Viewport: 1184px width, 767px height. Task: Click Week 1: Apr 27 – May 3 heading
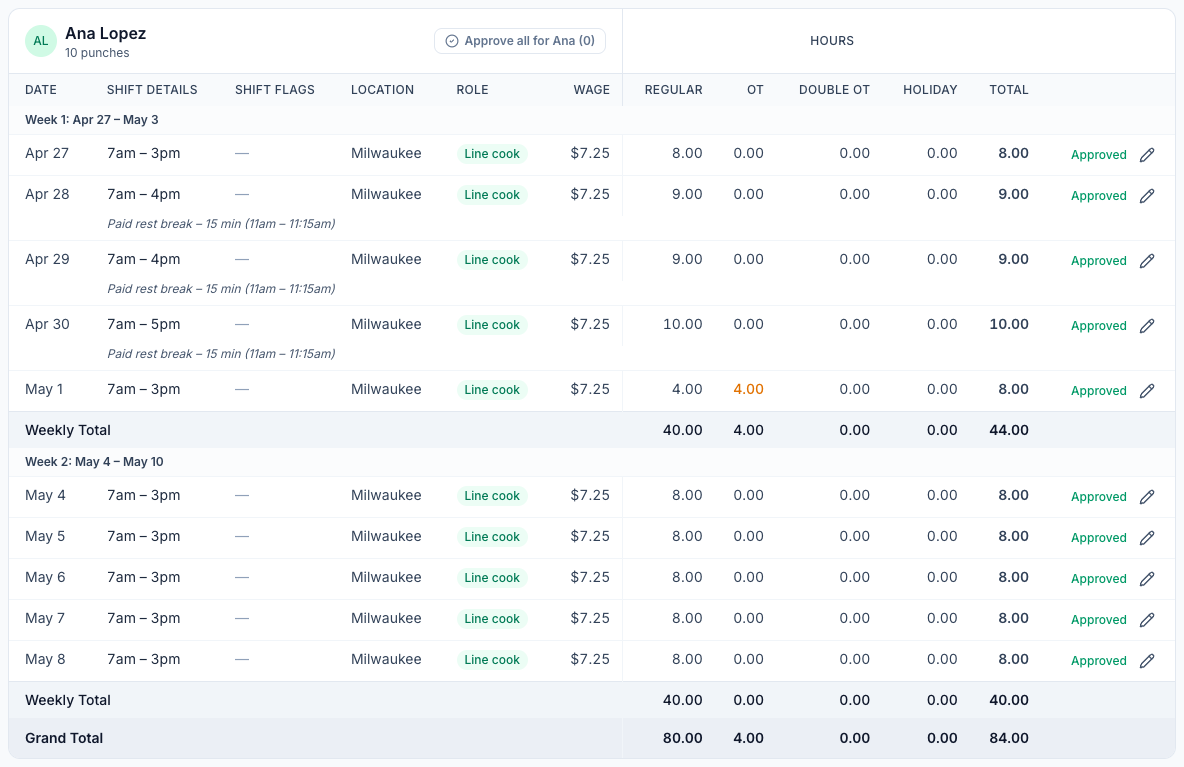[x=91, y=119]
